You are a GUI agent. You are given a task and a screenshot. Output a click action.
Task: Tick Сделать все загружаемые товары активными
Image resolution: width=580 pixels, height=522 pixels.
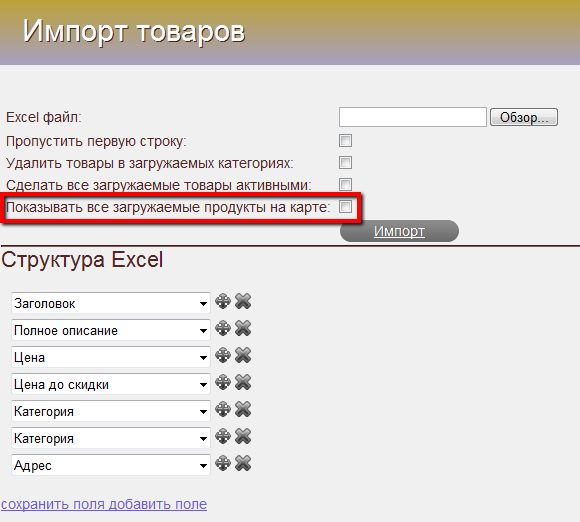(345, 184)
